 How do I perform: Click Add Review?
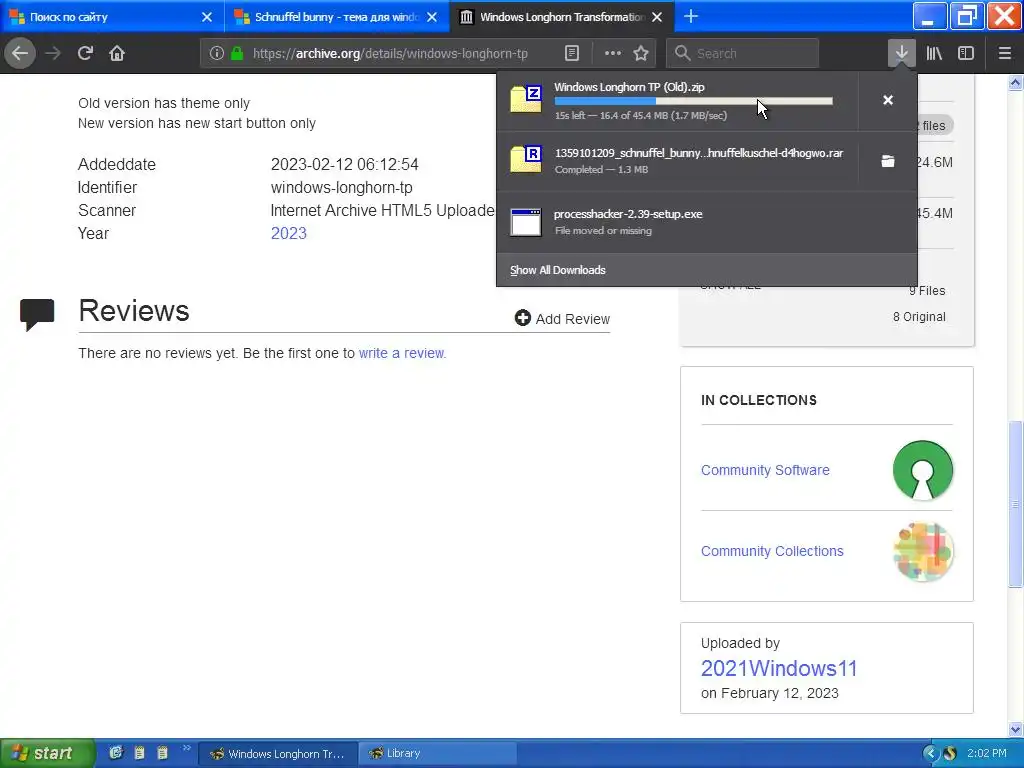pyautogui.click(x=562, y=319)
